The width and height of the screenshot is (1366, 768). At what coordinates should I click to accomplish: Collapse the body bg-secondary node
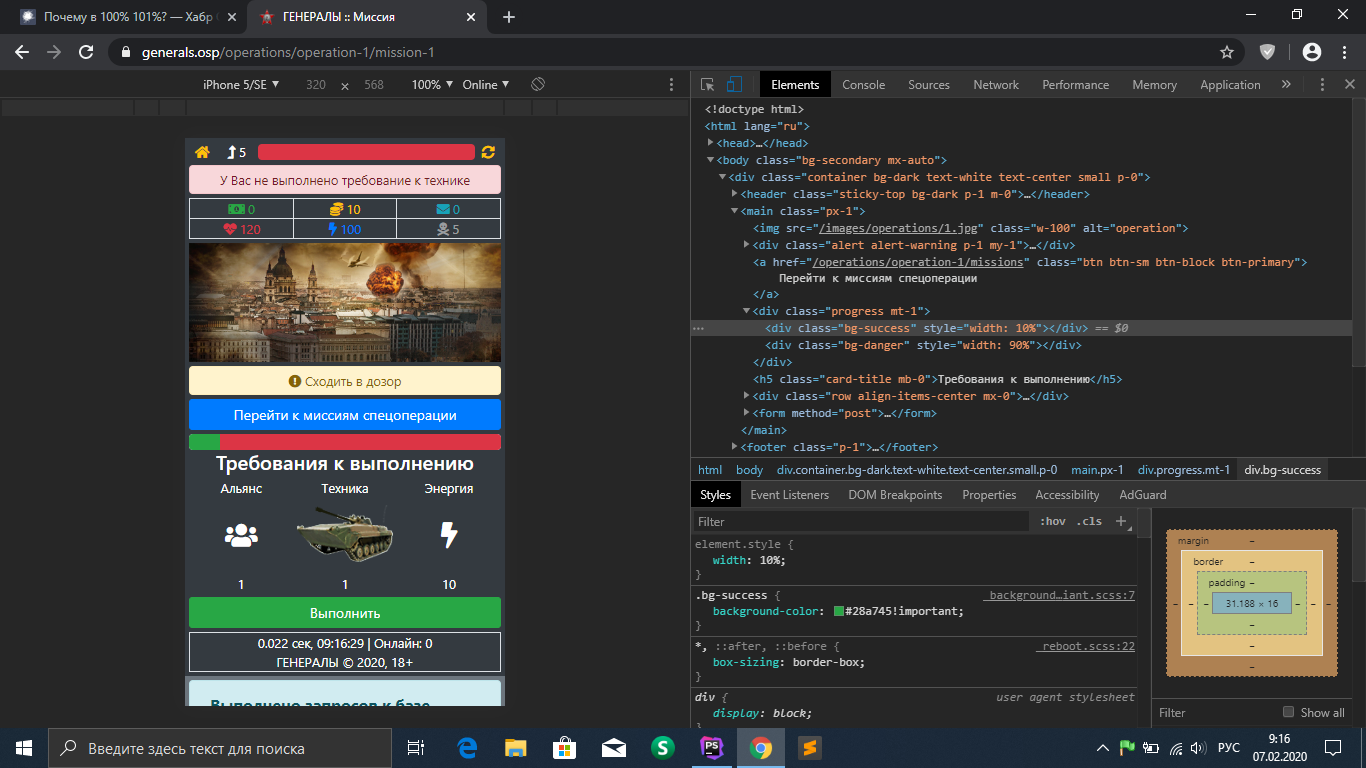[x=710, y=160]
